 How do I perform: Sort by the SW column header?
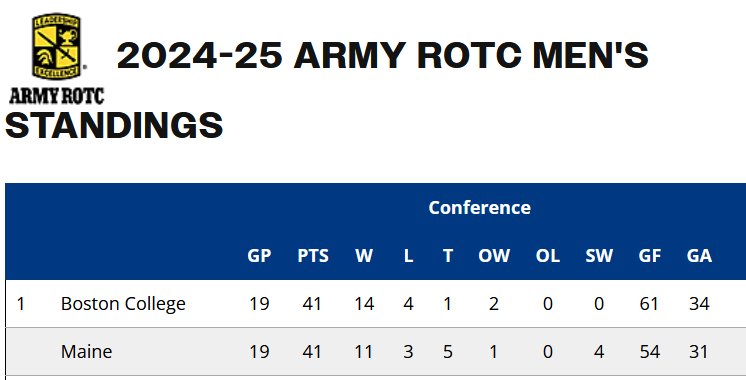[599, 255]
